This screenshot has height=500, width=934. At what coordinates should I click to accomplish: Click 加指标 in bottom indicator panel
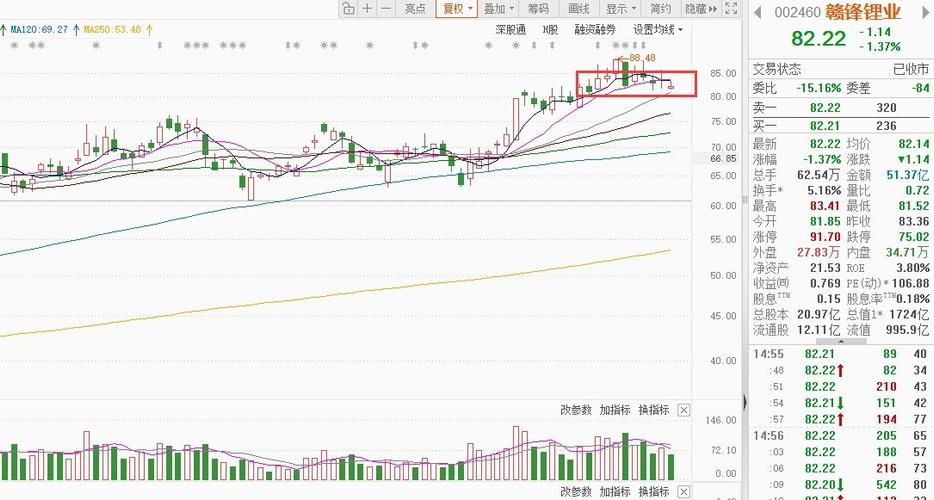point(615,492)
